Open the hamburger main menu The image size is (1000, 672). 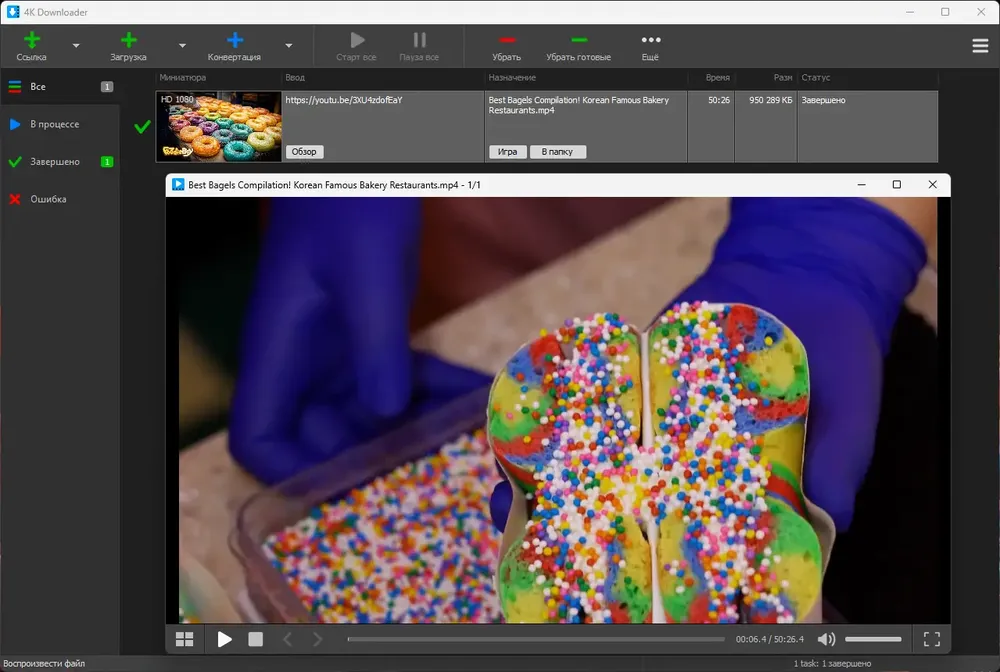(980, 46)
